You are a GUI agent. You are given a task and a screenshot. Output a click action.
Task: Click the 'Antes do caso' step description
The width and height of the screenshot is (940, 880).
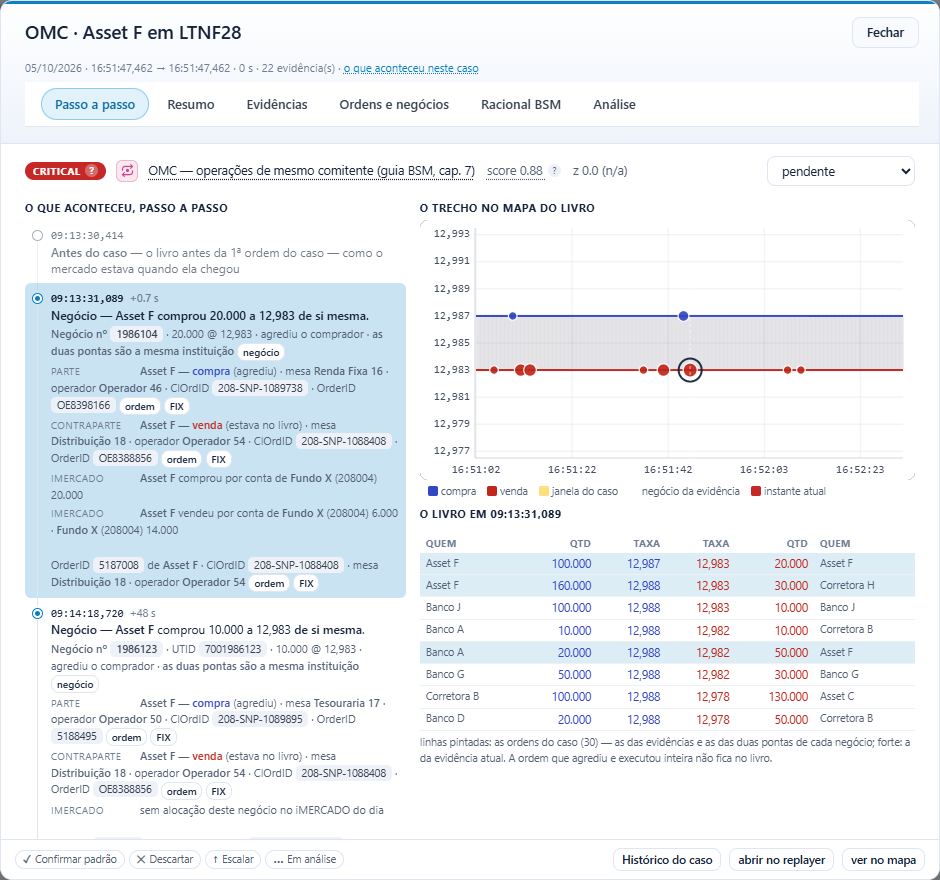[x=217, y=261]
